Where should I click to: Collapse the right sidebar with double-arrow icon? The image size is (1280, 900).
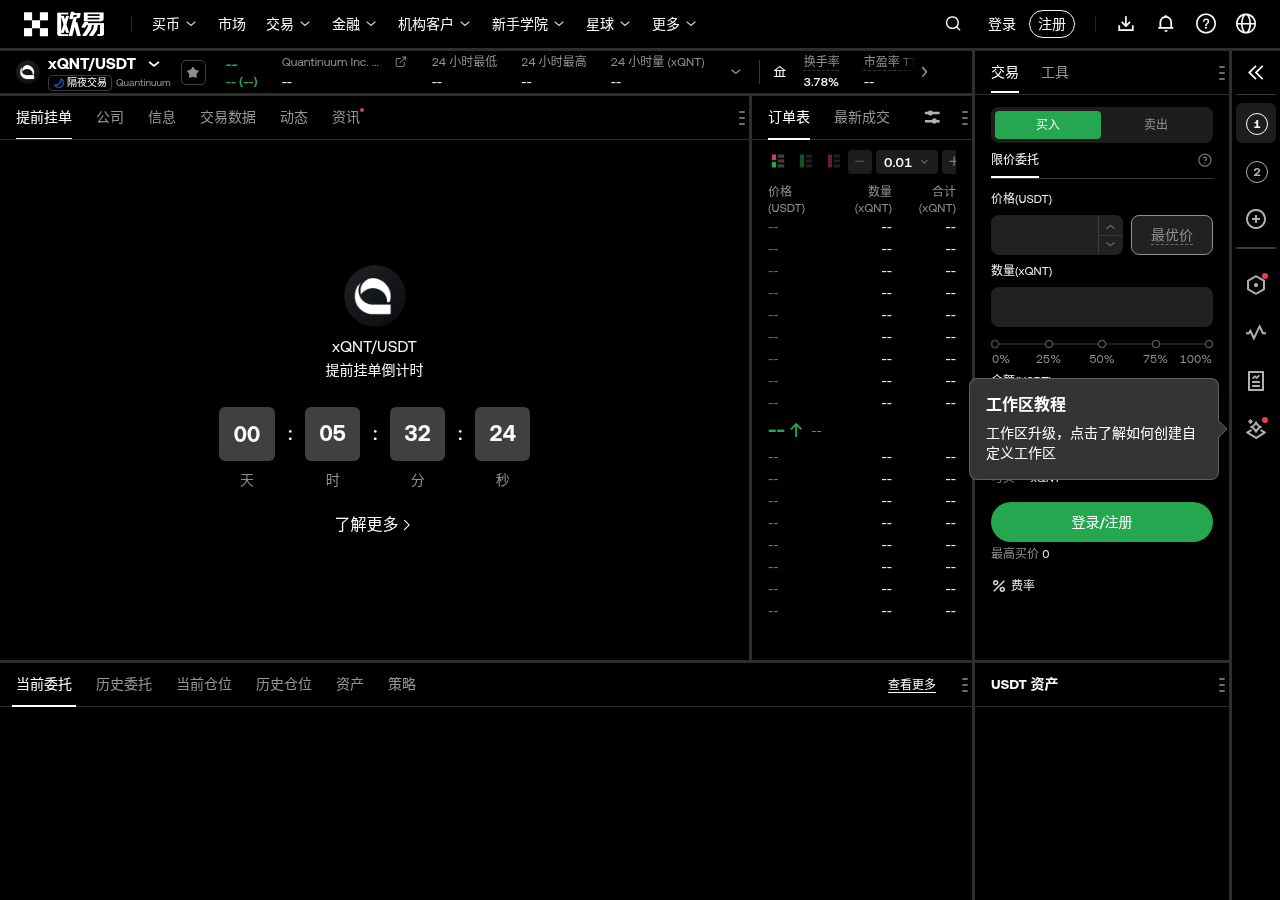[1256, 72]
